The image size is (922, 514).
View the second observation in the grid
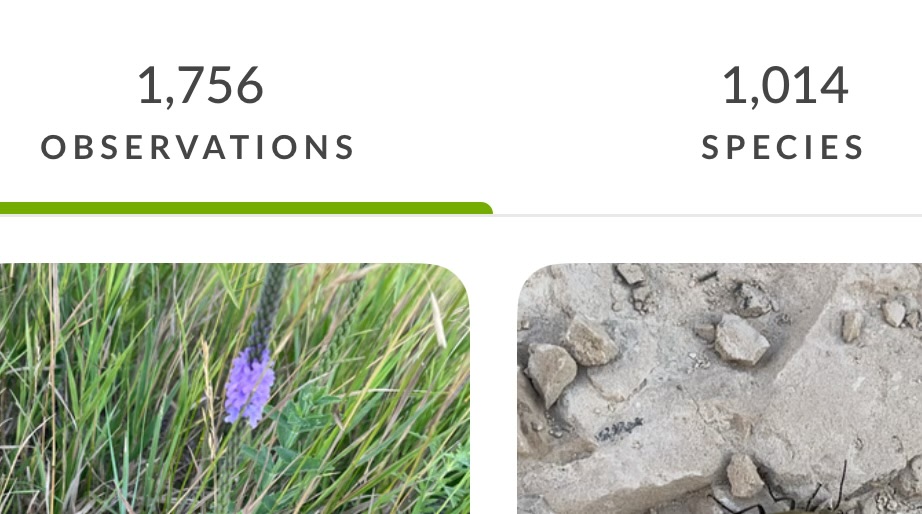click(720, 388)
